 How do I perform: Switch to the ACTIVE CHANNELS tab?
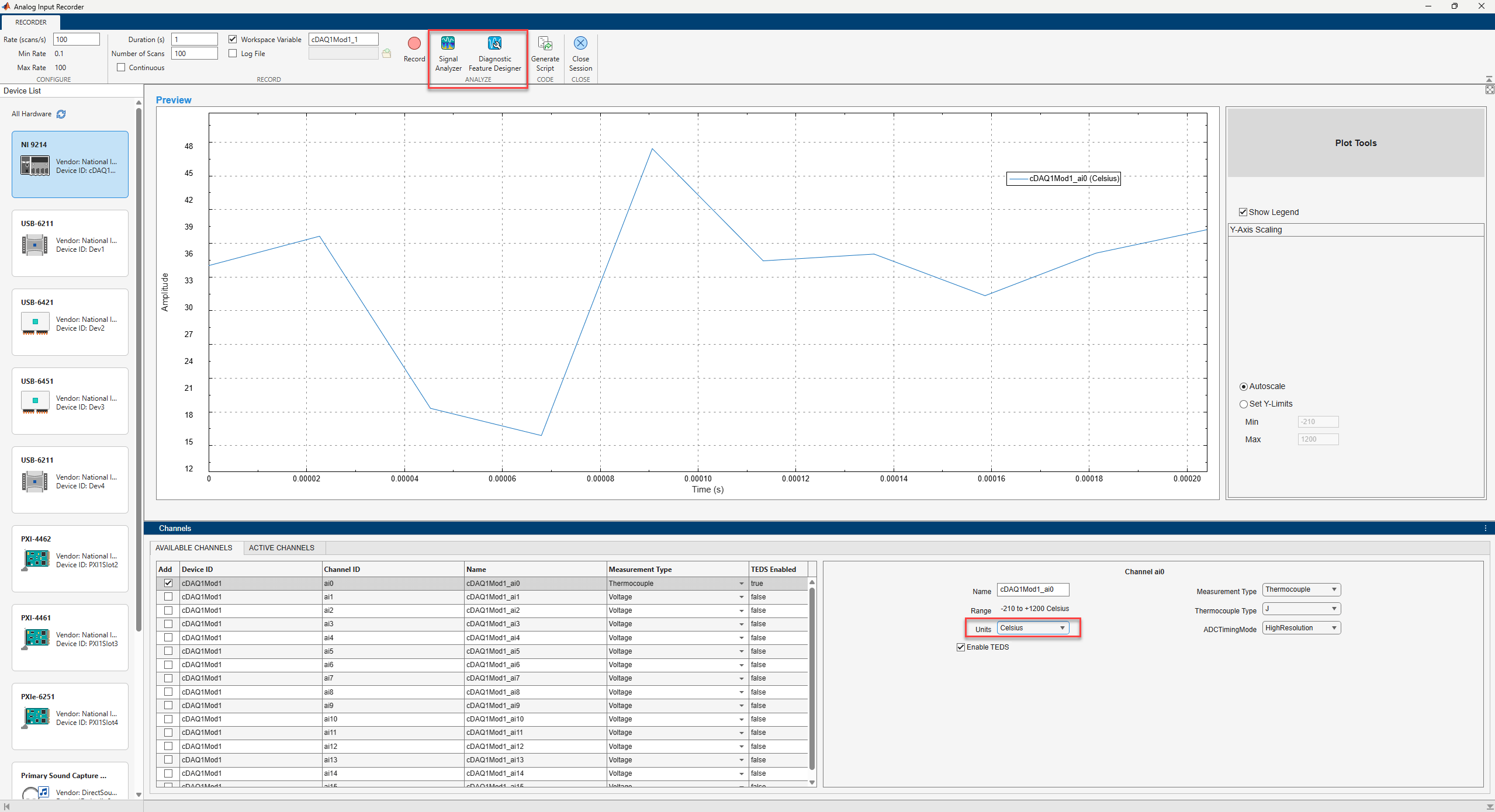(282, 548)
